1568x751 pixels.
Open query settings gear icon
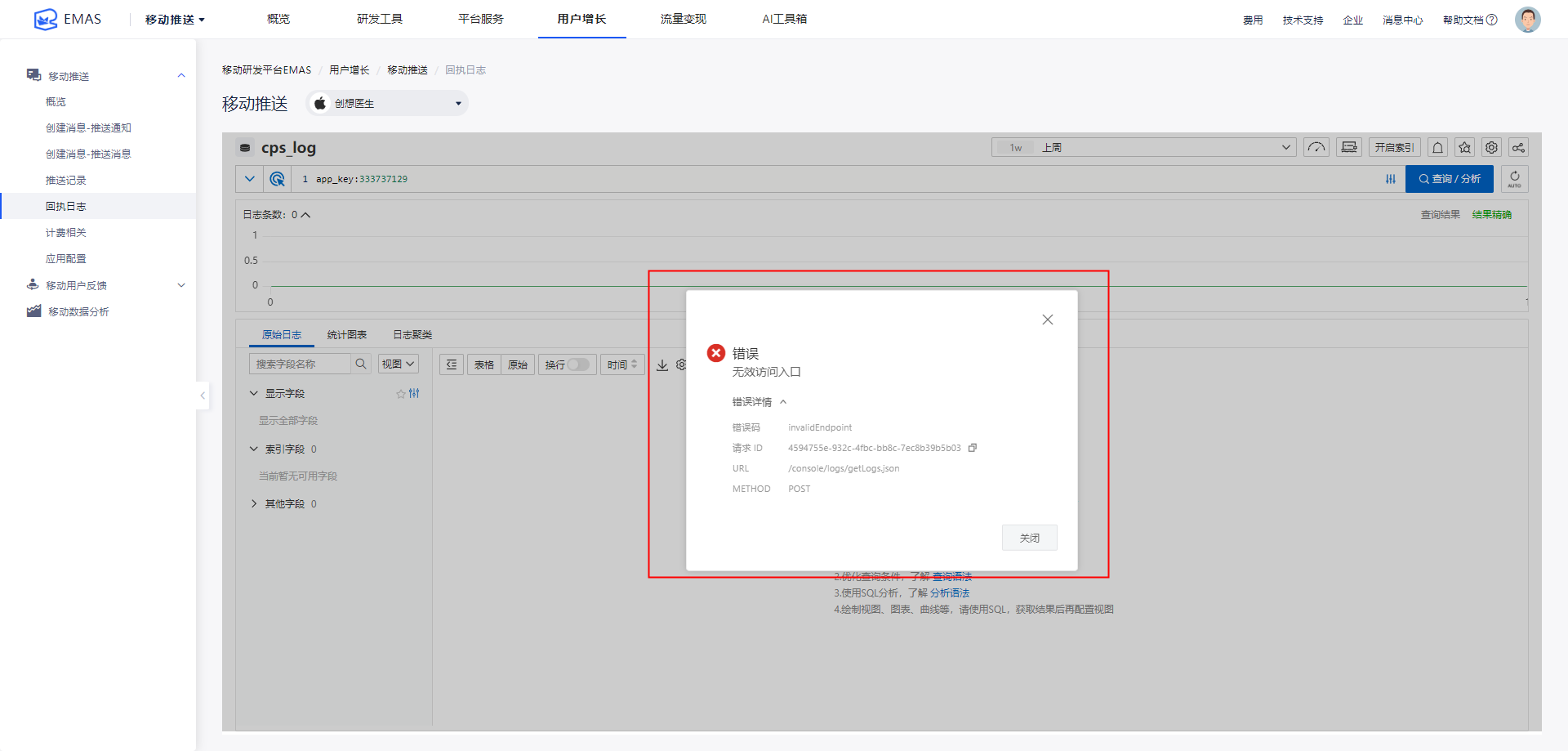pos(1492,147)
